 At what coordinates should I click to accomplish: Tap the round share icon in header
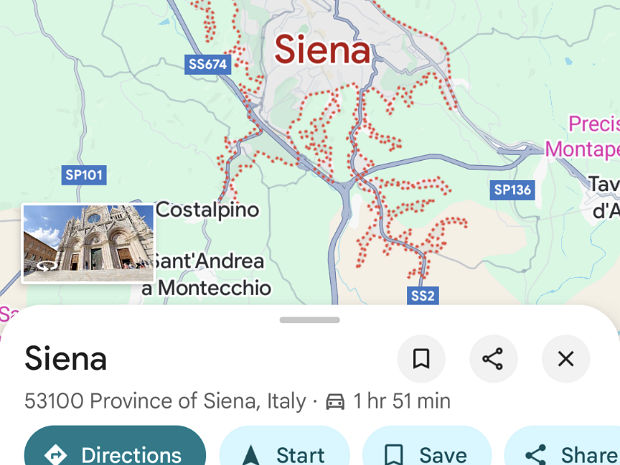click(x=493, y=359)
